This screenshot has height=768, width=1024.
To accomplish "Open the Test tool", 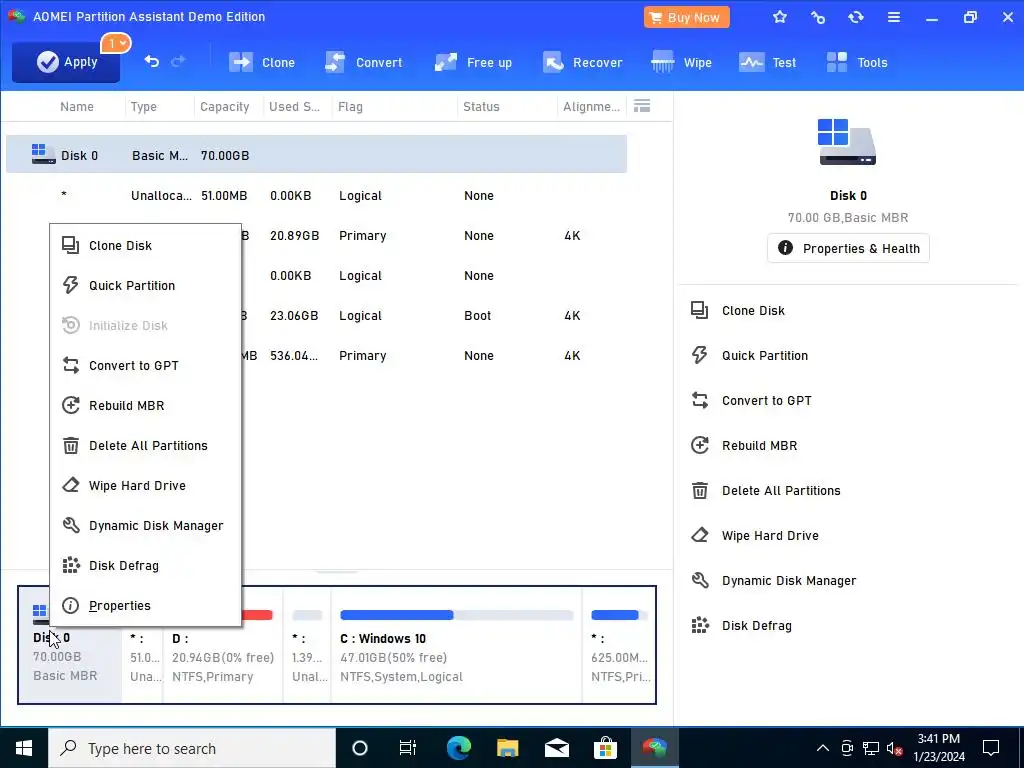I will point(767,63).
